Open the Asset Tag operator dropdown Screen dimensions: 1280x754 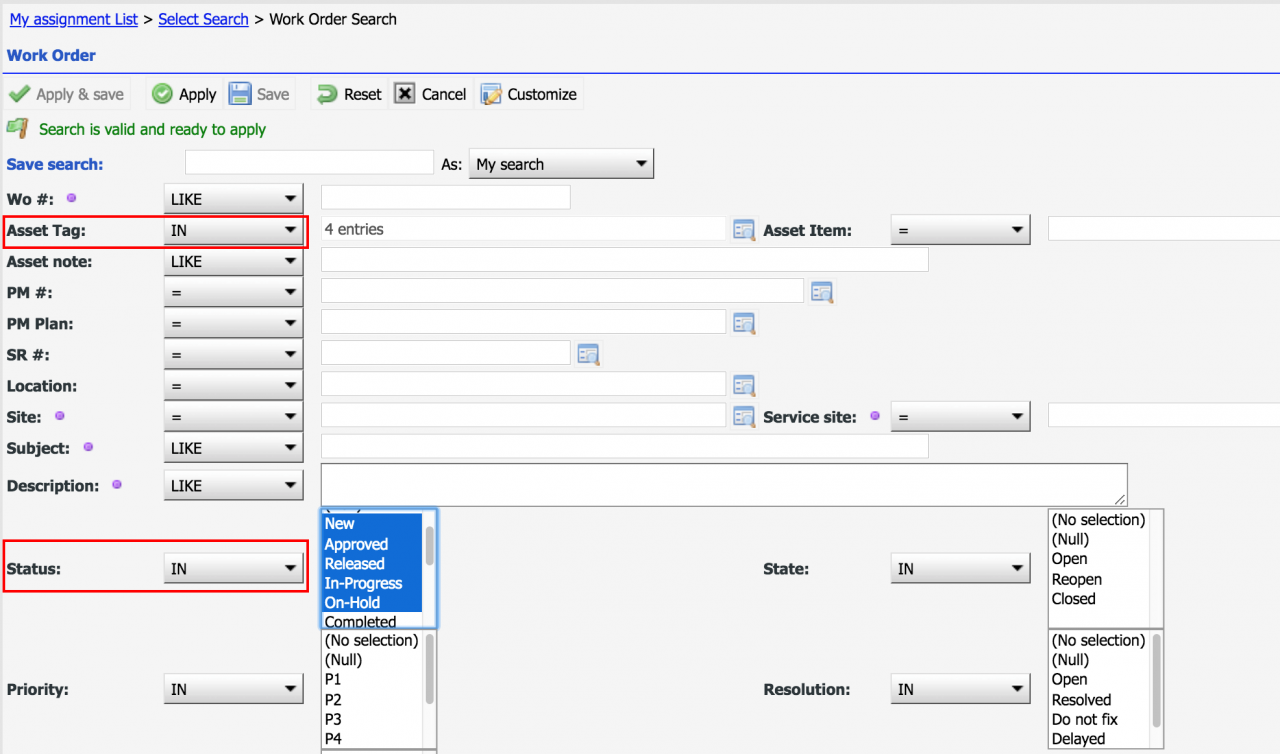click(233, 230)
